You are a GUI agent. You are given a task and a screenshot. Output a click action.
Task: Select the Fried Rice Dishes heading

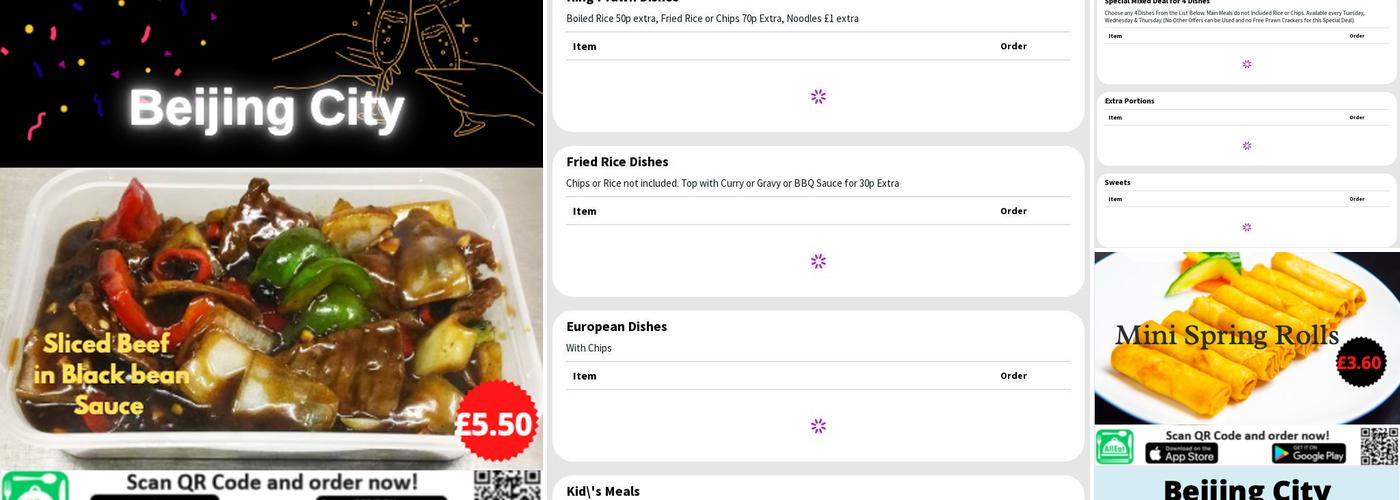617,162
